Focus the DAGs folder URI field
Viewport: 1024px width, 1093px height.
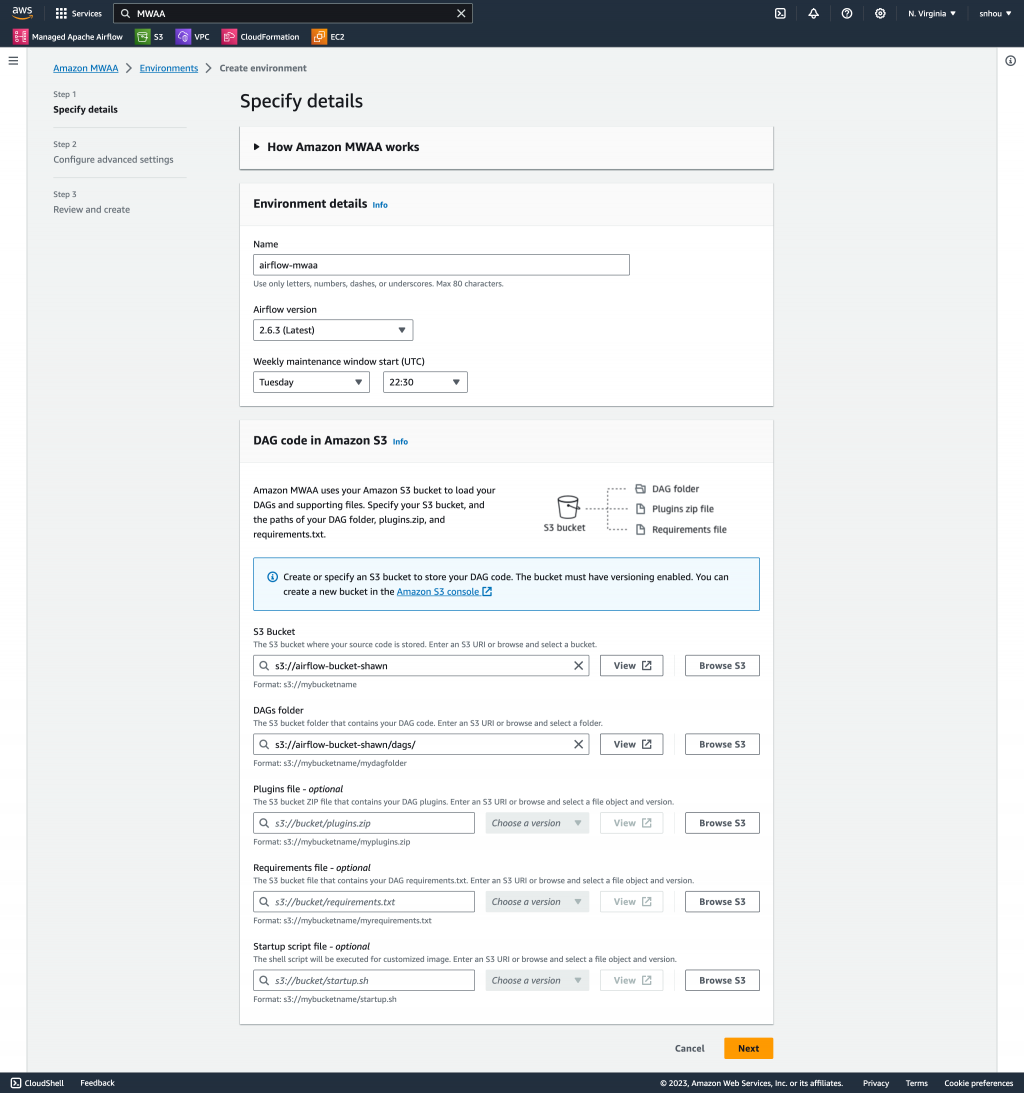click(421, 744)
